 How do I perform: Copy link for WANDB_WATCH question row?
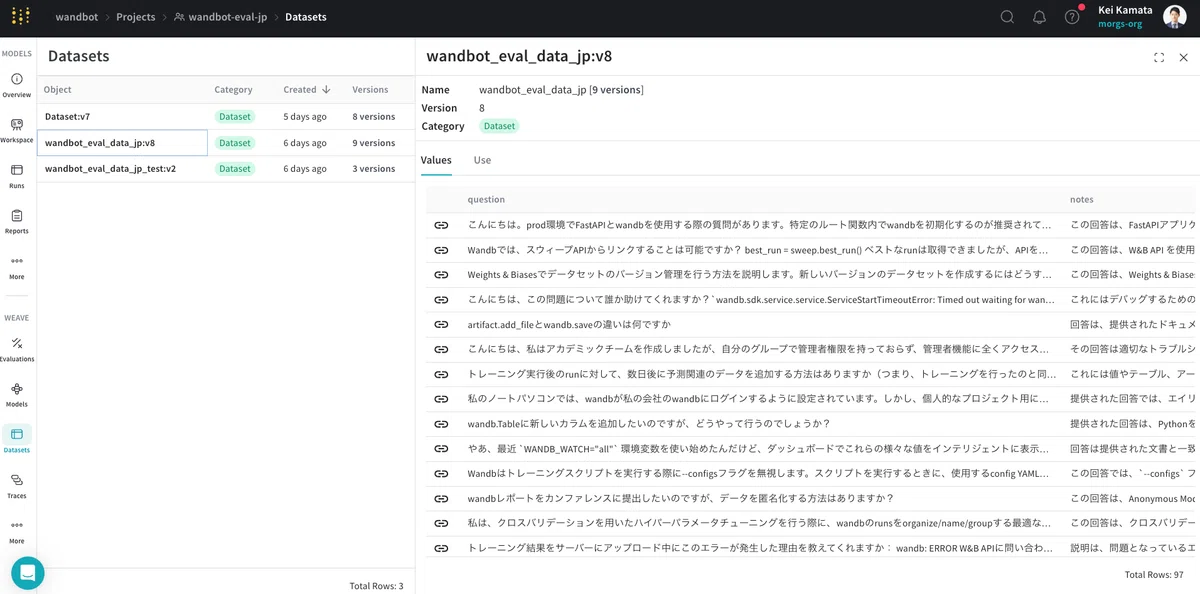click(x=441, y=448)
